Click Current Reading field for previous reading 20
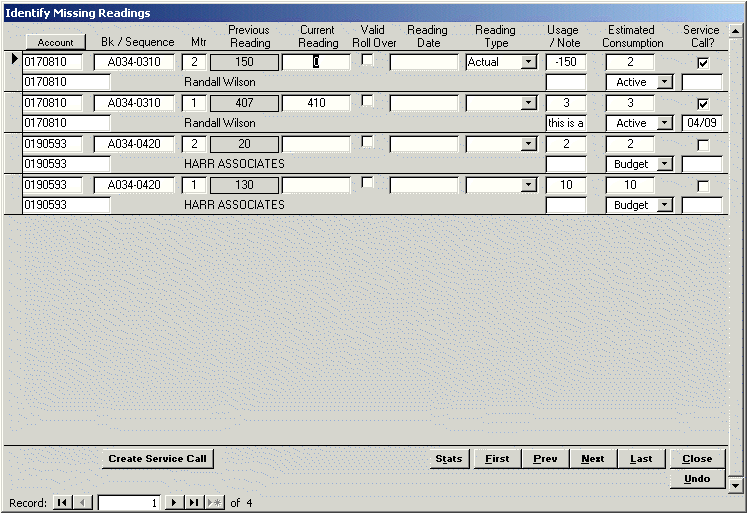The image size is (747, 513). pos(316,144)
